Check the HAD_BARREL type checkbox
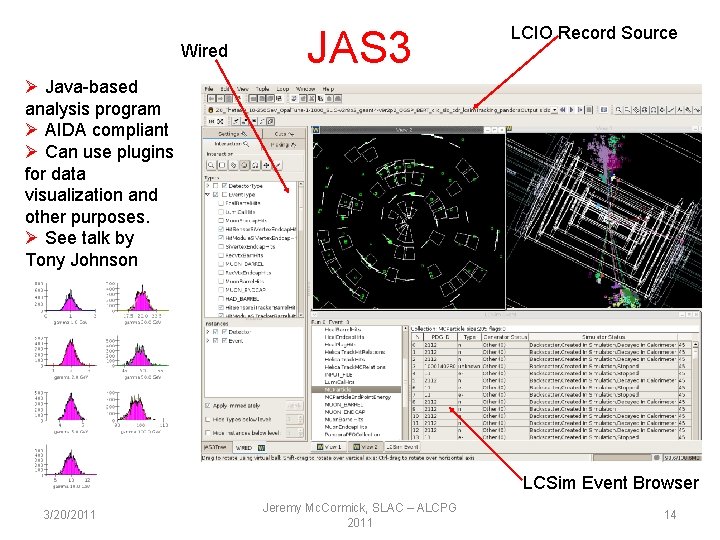This screenshot has height=540, width=720. (x=221, y=298)
